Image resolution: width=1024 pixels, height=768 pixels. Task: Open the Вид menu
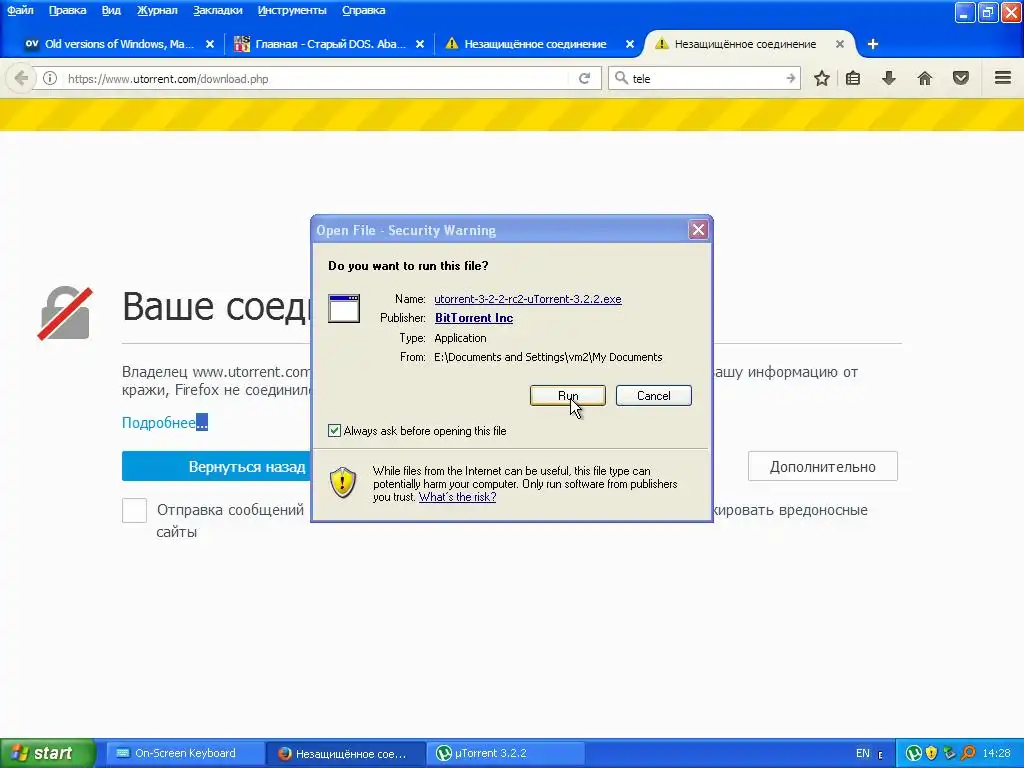click(x=111, y=10)
